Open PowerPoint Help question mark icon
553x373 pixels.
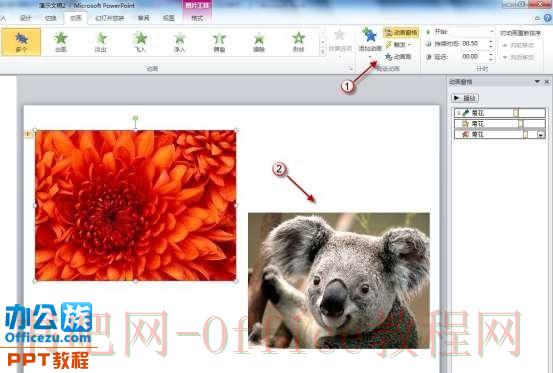pyautogui.click(x=548, y=18)
